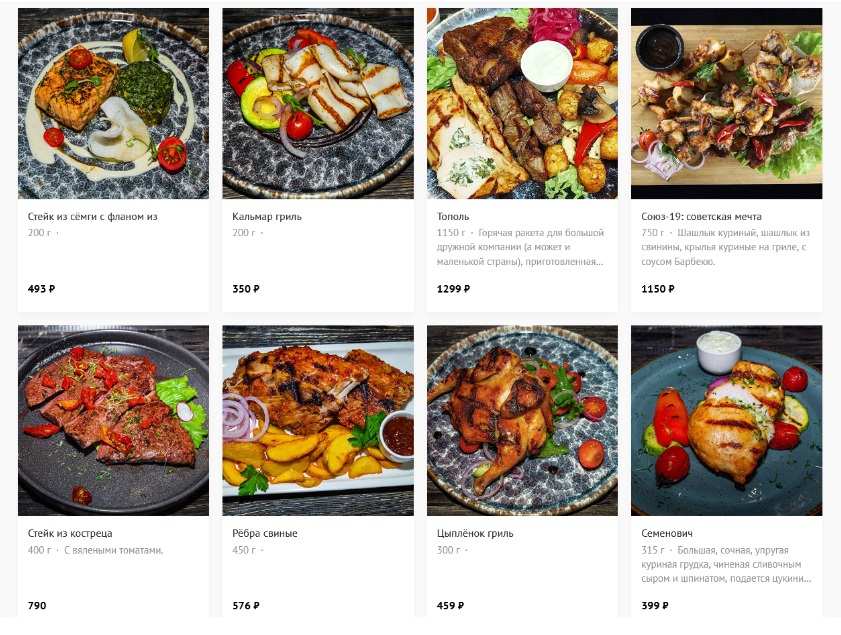Click the 350 ₽ price of Кальмар гриль
The image size is (841, 635).
pos(246,289)
